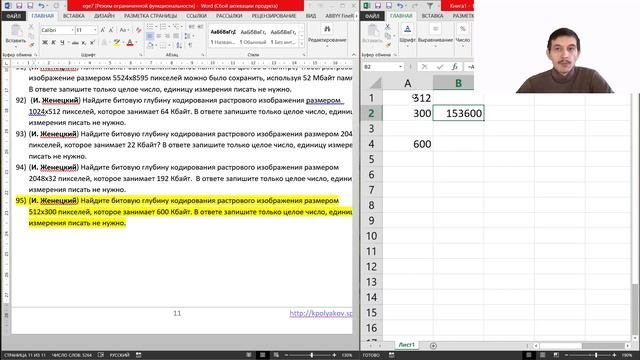This screenshot has height=360, width=640.
Task: Click Excel Select All corner triangle
Action: (375, 83)
